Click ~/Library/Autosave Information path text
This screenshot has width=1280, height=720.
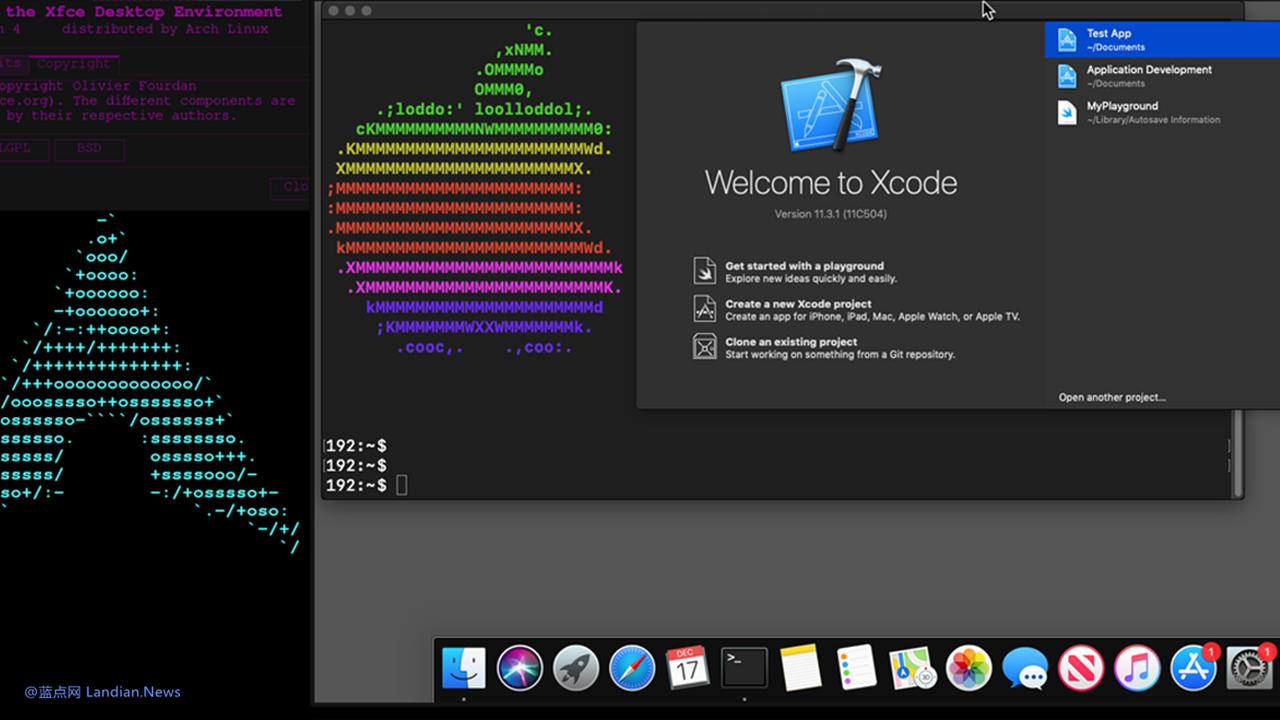pos(1153,120)
